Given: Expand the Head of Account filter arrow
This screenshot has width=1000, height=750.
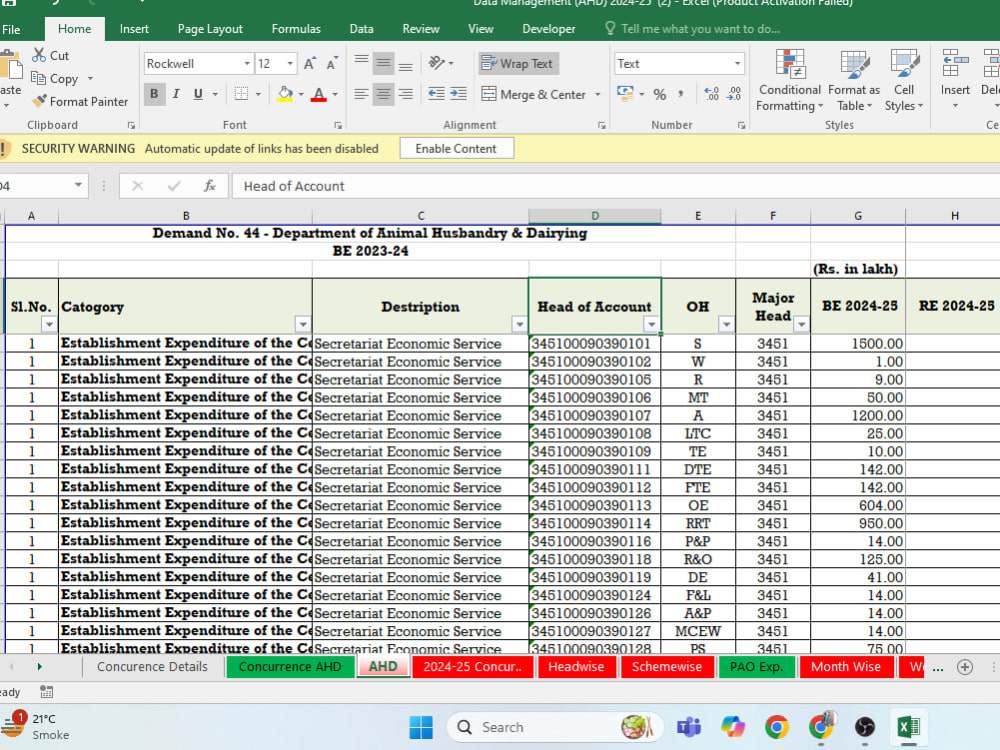Looking at the screenshot, I should 651,324.
